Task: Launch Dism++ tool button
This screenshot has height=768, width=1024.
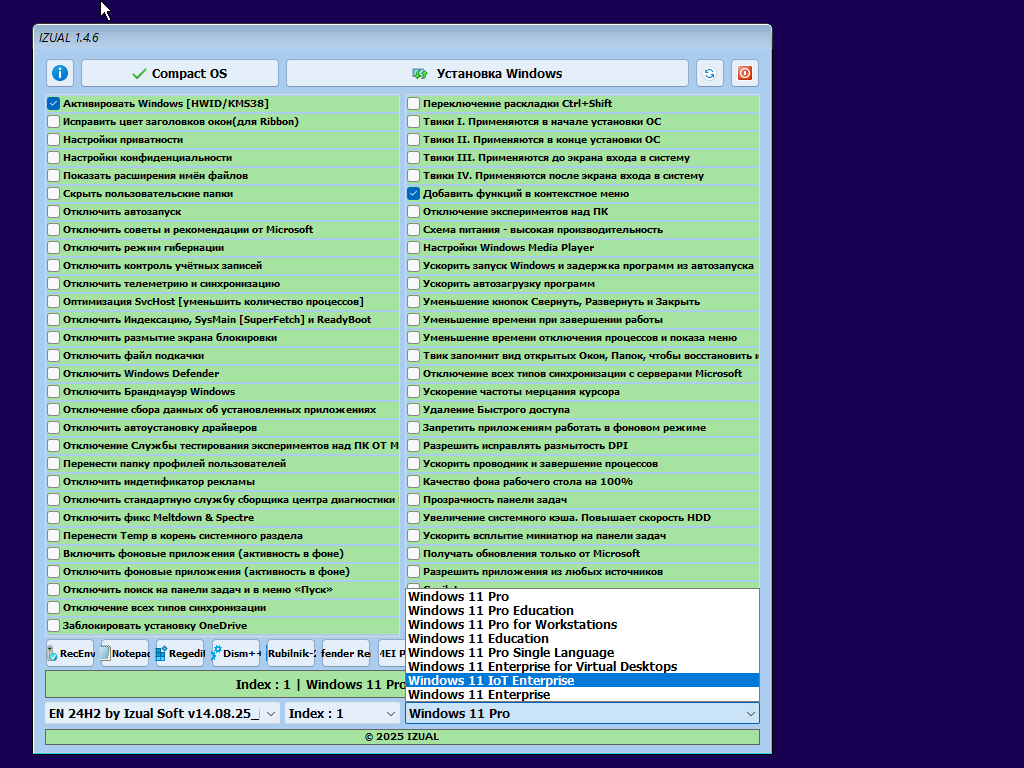Action: tap(236, 653)
